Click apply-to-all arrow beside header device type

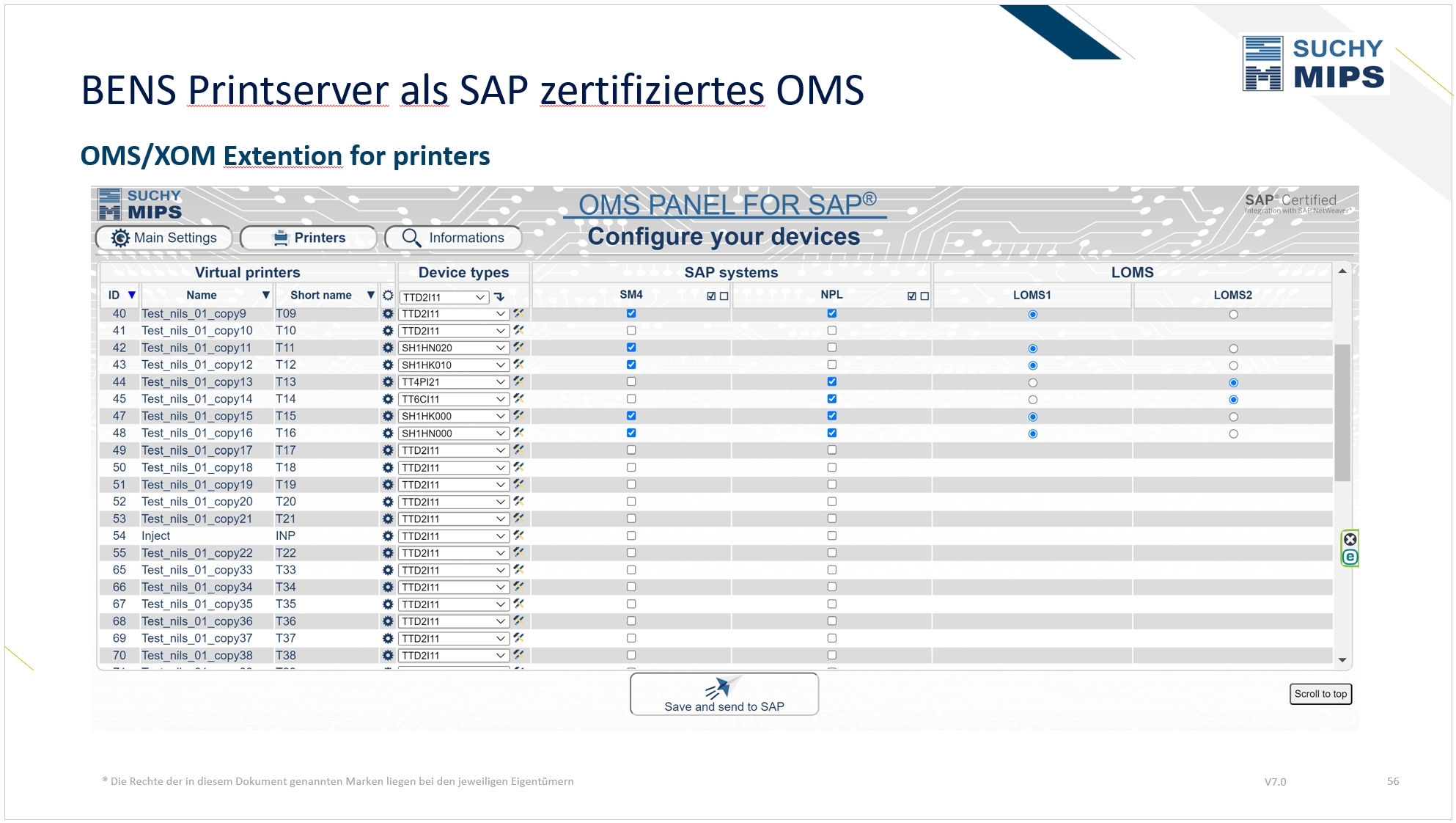pos(499,297)
